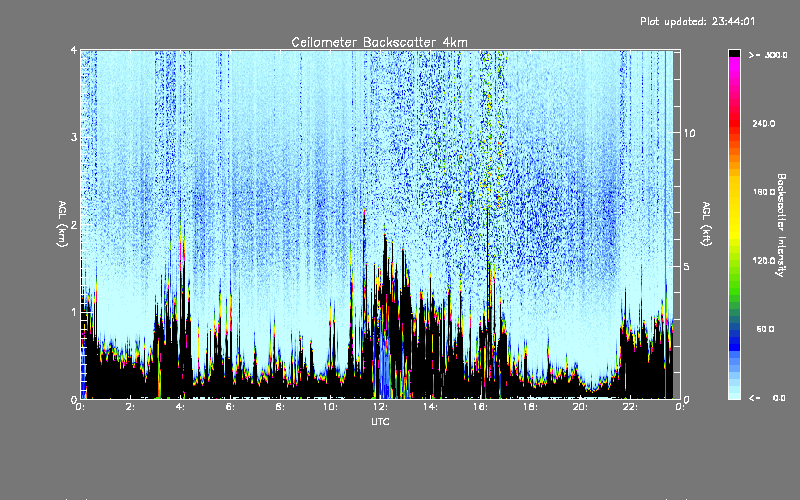Viewport: 800px width, 500px height.
Task: Click the '8:' UTC tick label
Action: (x=280, y=407)
